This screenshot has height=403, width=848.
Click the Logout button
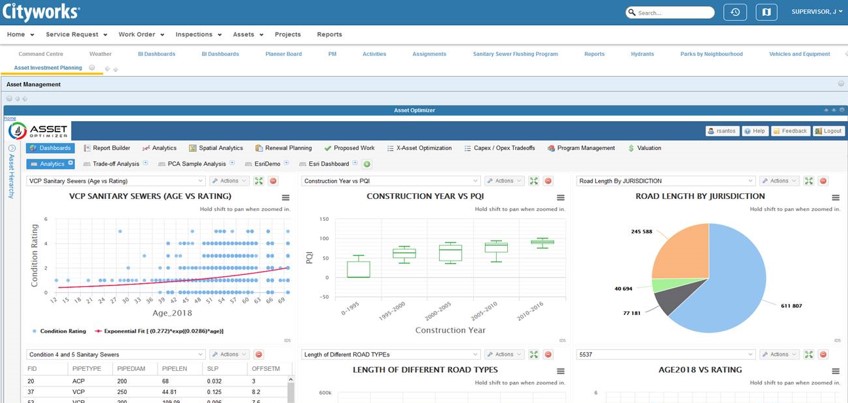(829, 131)
